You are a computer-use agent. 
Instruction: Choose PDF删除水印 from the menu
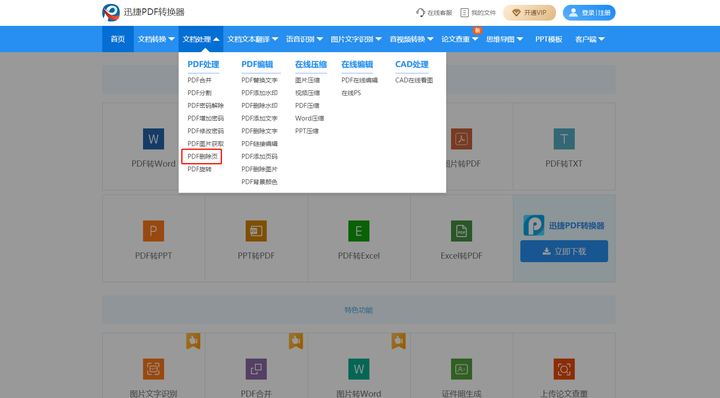tap(259, 106)
